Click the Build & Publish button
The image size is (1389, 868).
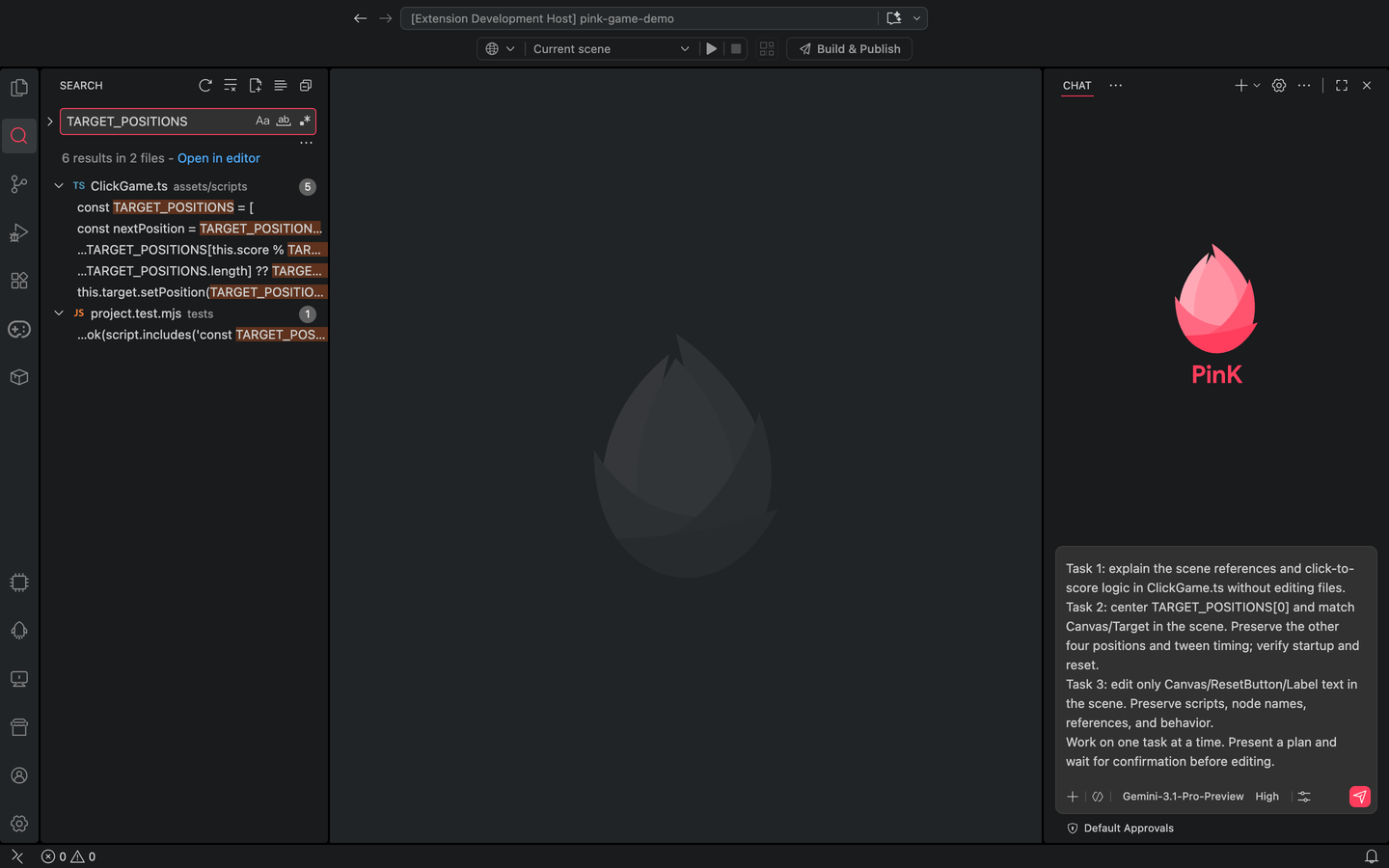pos(850,49)
